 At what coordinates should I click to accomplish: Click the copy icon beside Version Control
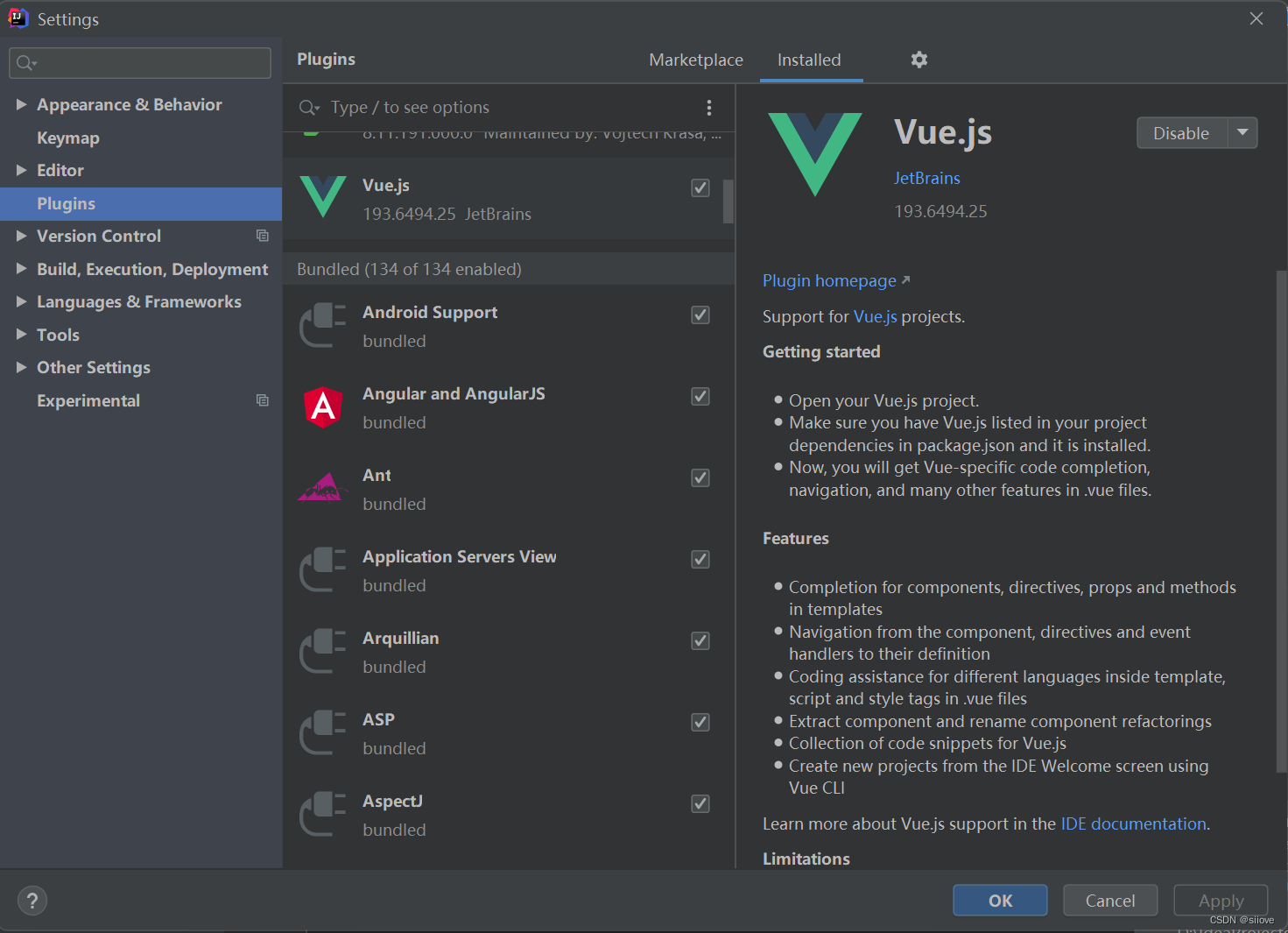point(262,235)
